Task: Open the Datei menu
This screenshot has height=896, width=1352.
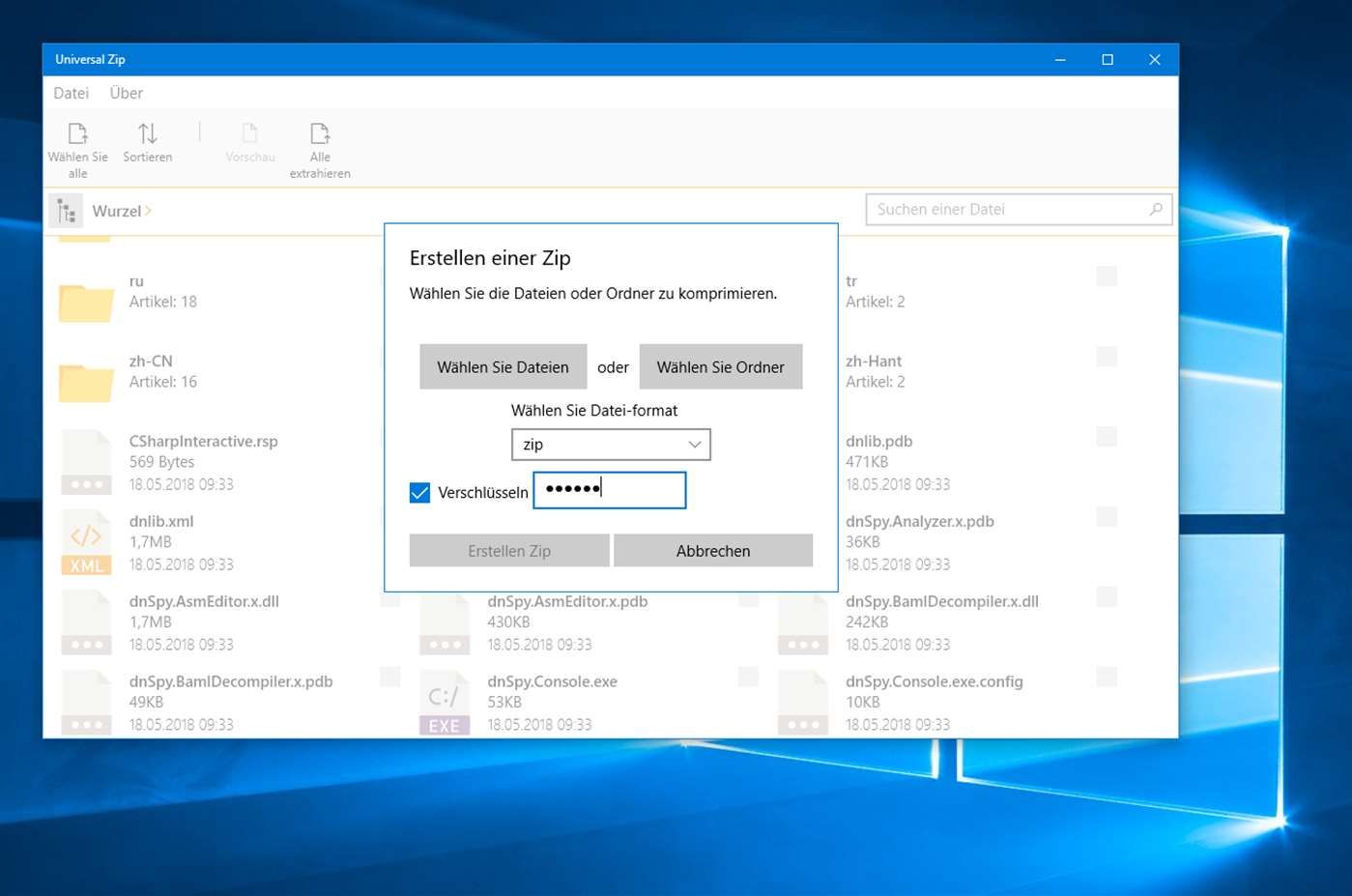Action: click(x=72, y=93)
